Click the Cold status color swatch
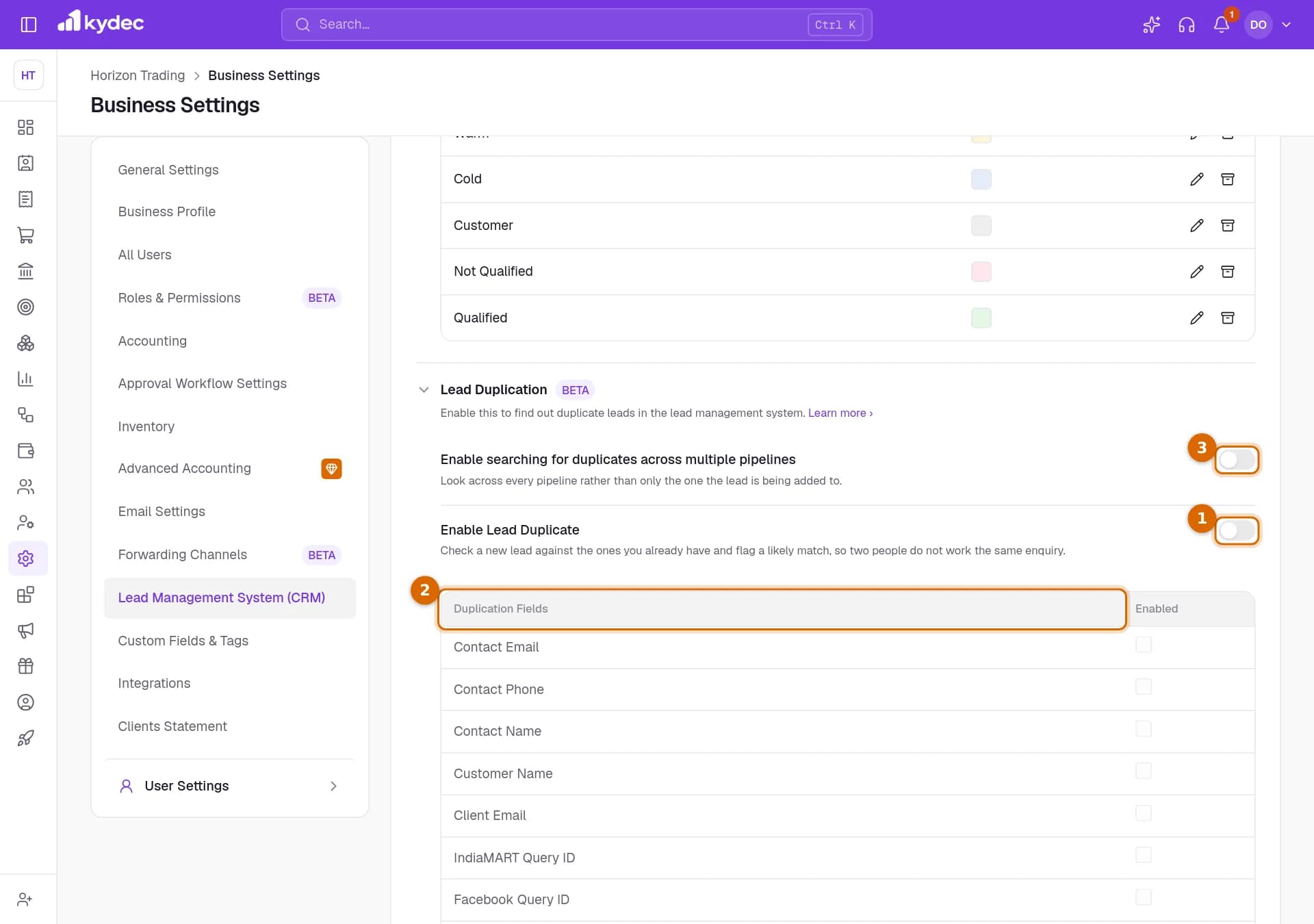Screen dimensions: 1314x924 (981, 179)
